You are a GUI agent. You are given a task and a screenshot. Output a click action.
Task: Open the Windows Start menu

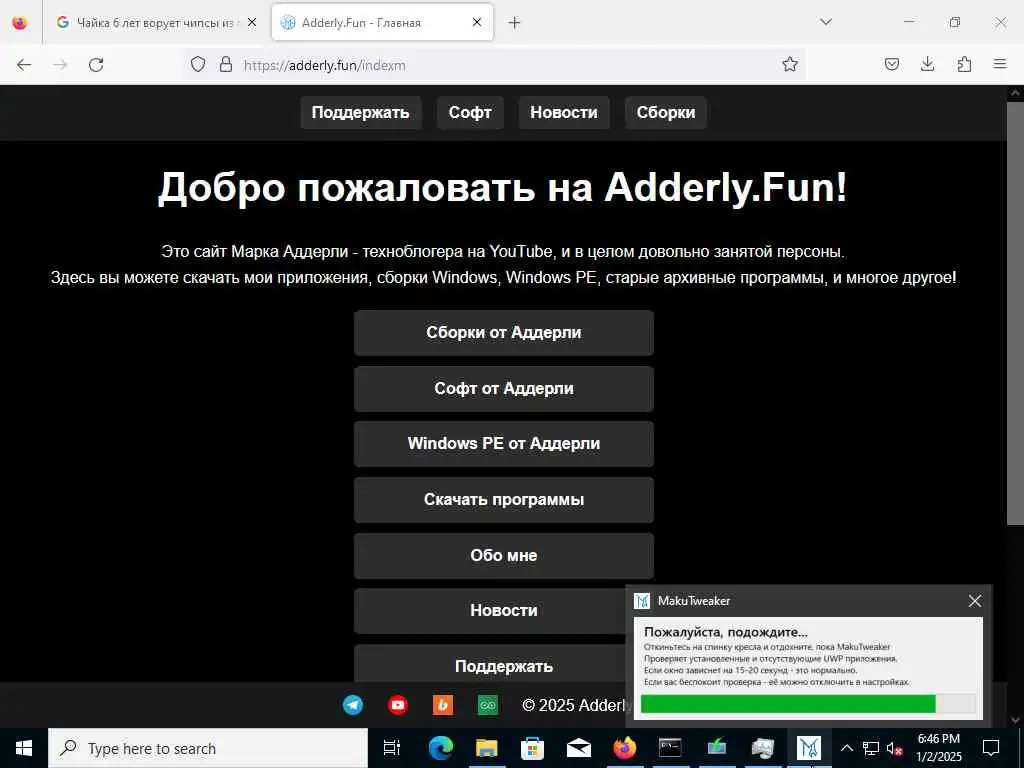(24, 748)
